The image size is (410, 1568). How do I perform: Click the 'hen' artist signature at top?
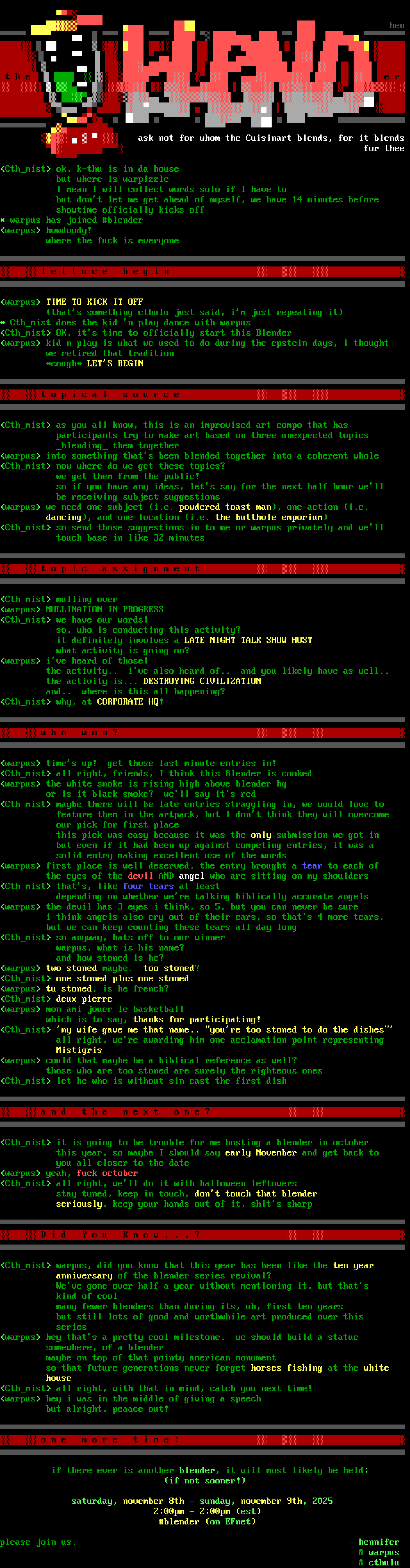coord(397,26)
